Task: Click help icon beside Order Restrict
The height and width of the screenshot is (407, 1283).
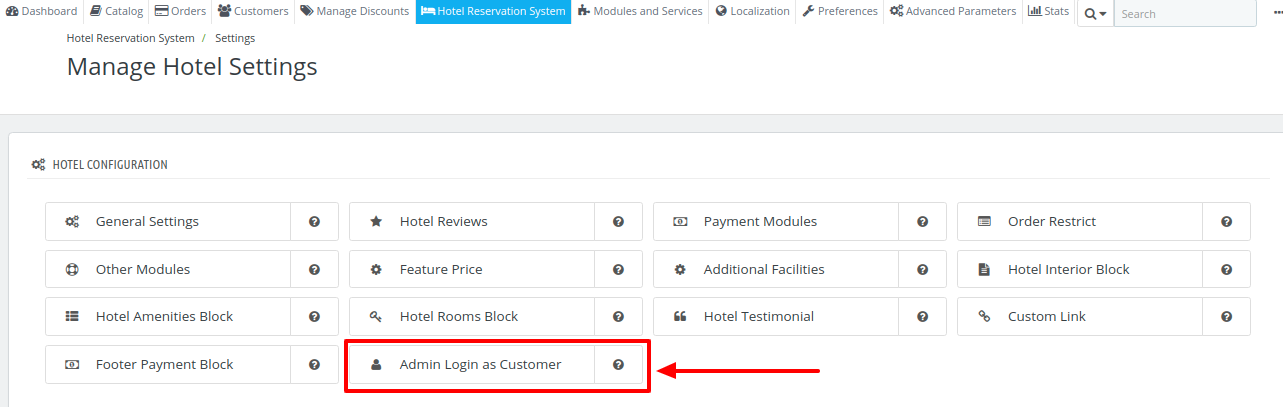Action: [x=1226, y=222]
